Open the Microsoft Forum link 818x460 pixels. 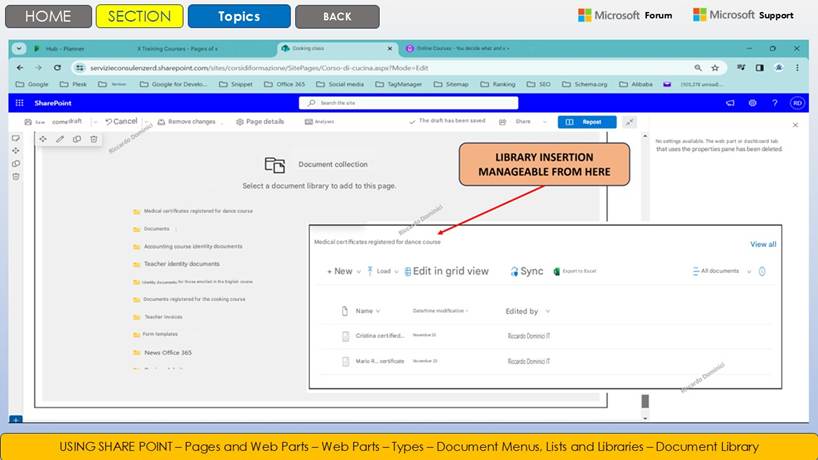(x=625, y=15)
